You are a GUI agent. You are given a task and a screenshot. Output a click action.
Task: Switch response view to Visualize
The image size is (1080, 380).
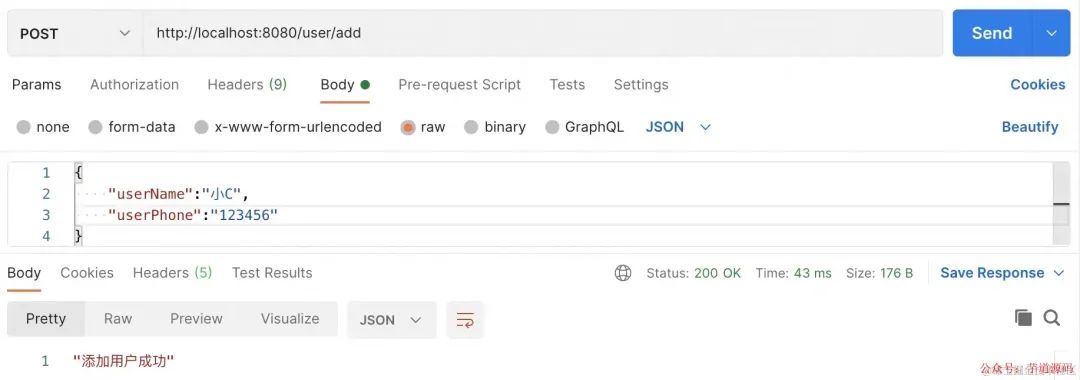click(290, 319)
